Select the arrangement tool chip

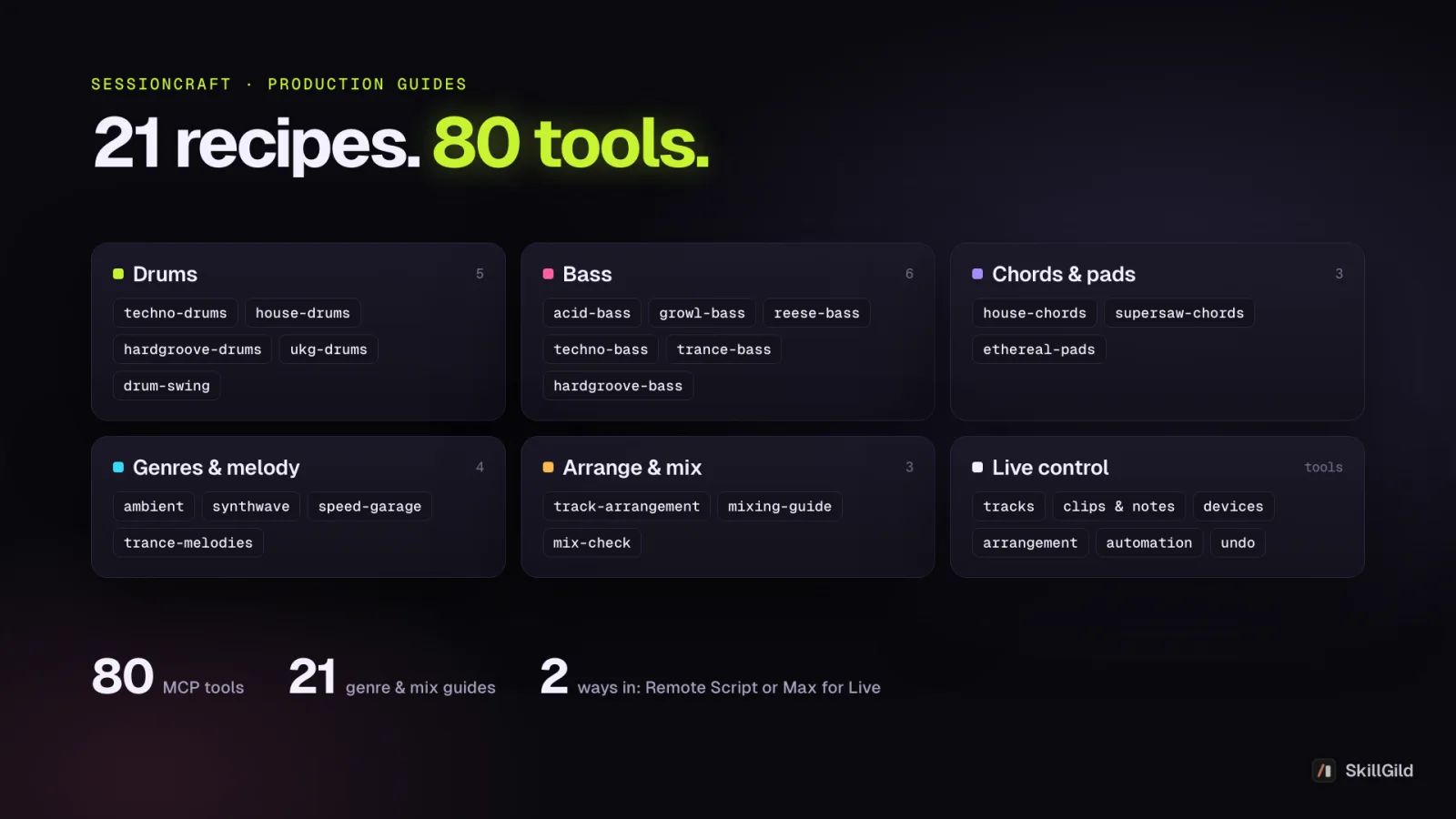click(1030, 542)
